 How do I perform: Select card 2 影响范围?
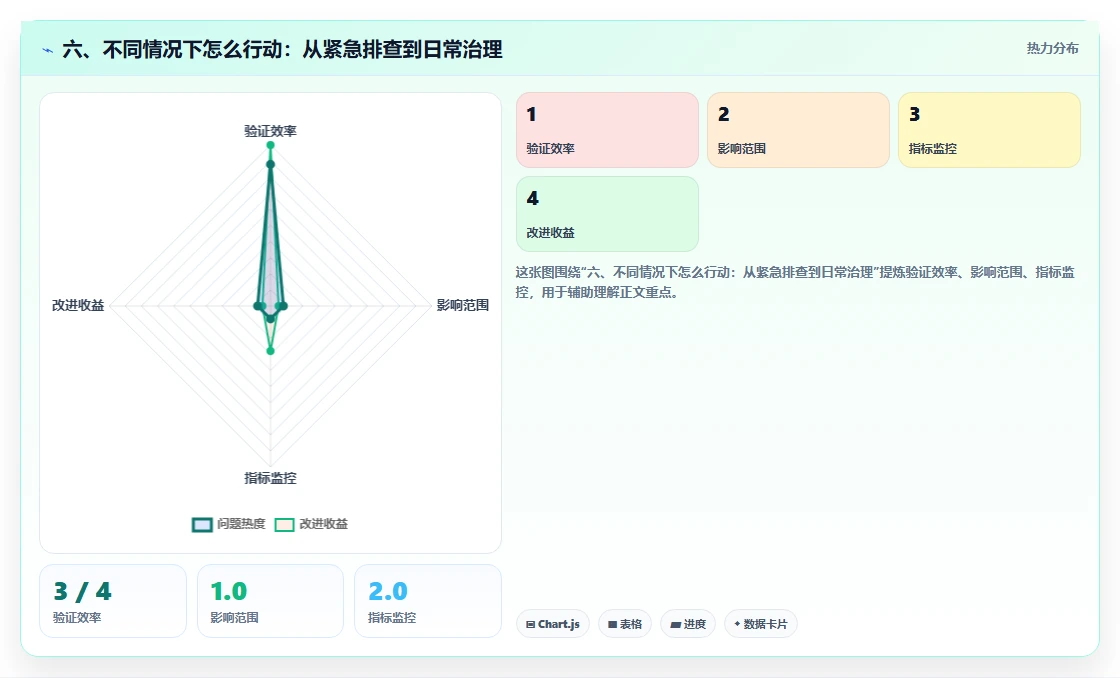point(798,130)
